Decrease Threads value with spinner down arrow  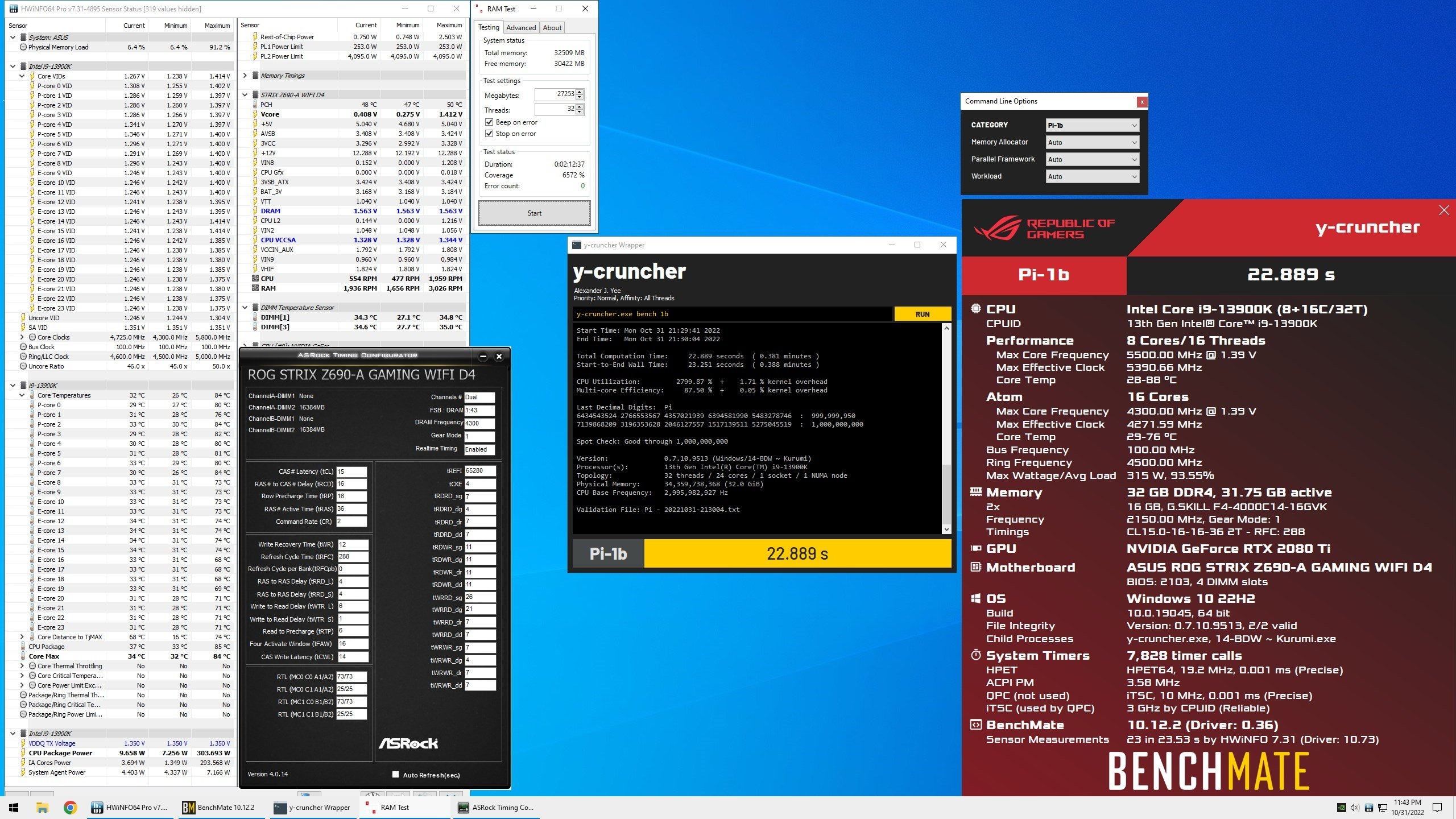pos(580,112)
